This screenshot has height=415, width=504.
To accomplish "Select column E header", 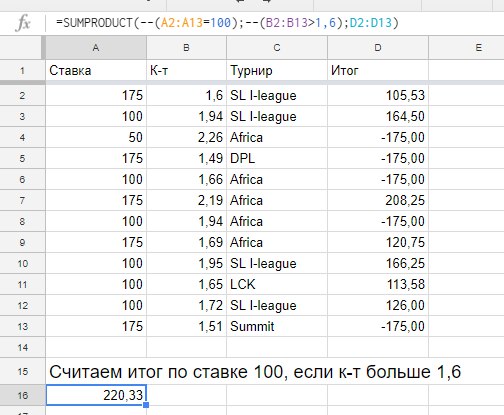I will (x=466, y=48).
